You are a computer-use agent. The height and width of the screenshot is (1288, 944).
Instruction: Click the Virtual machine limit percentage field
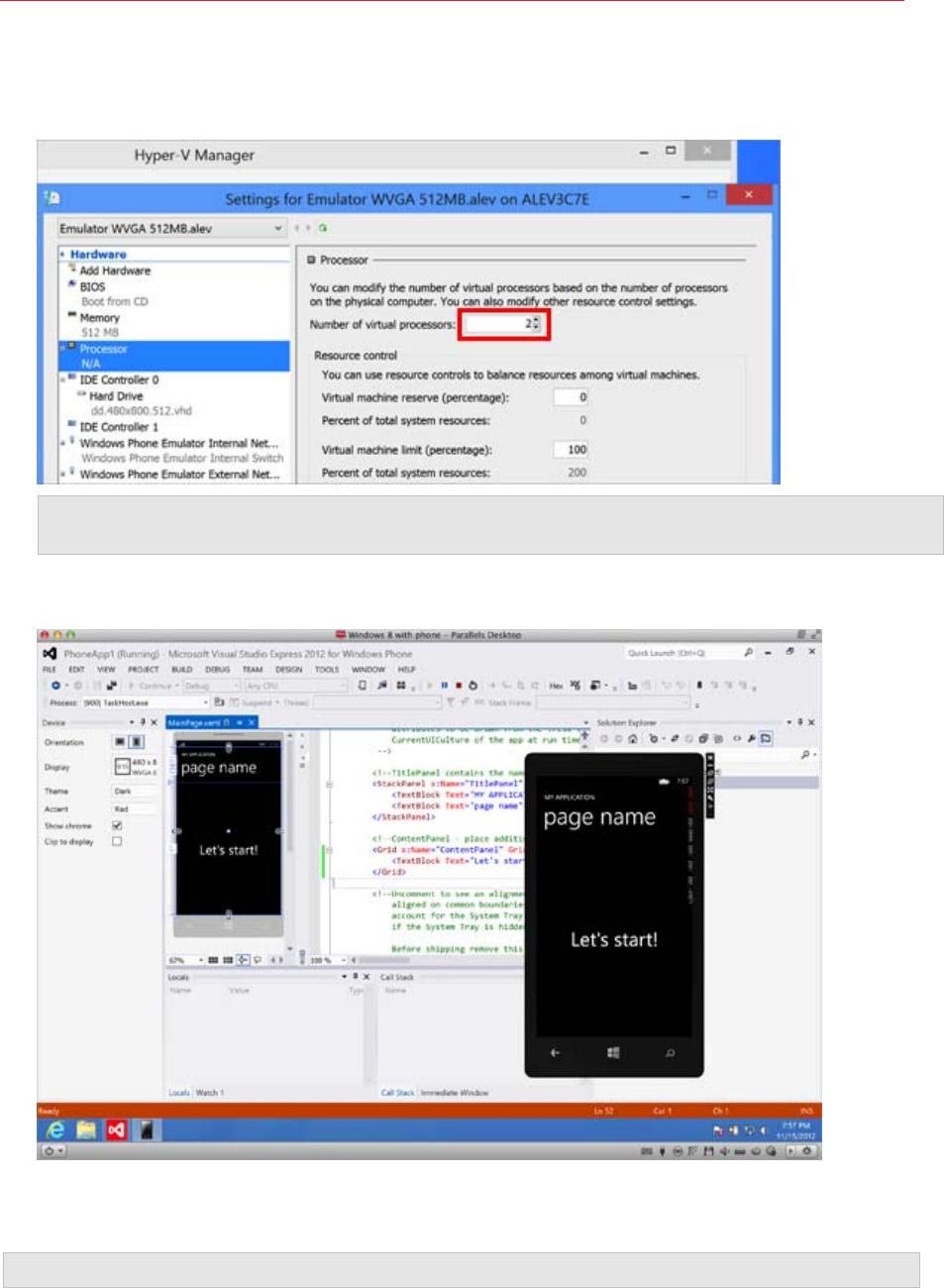[x=571, y=450]
